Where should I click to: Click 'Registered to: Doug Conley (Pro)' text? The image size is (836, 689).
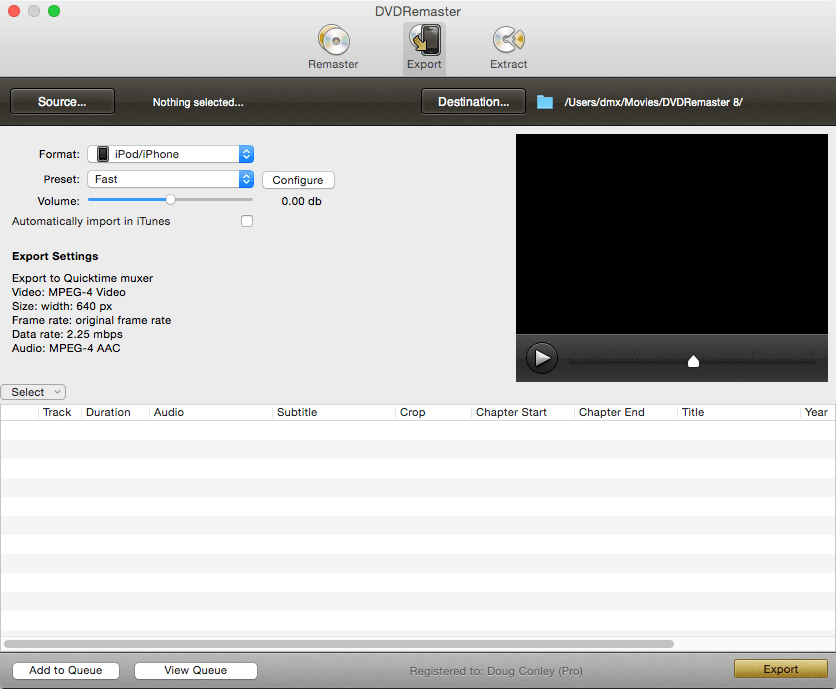point(496,671)
